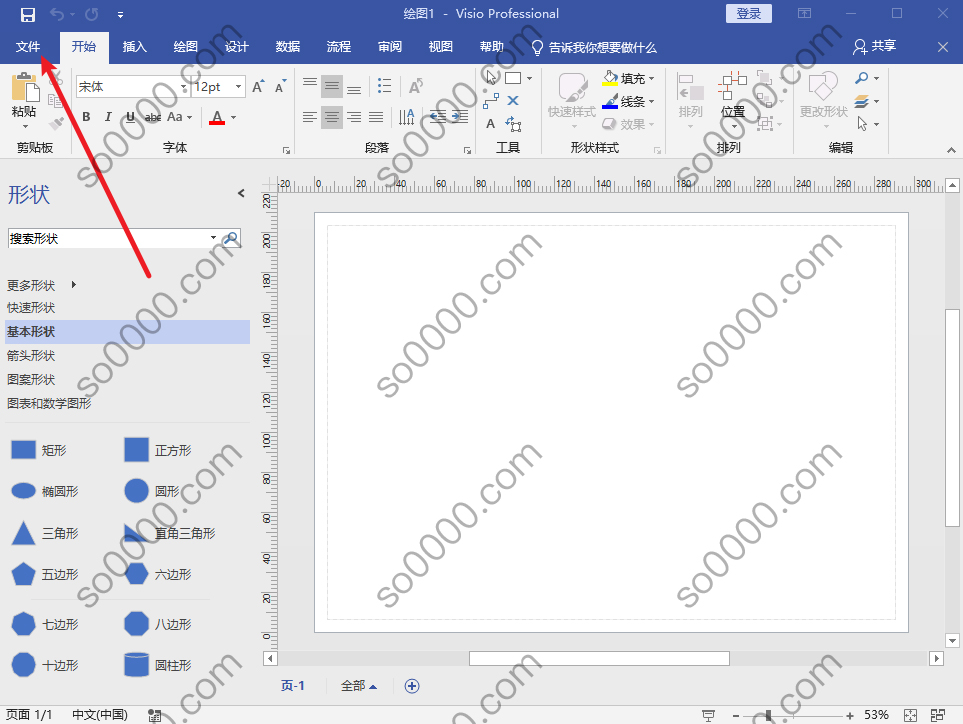Click the layers icon in 编辑
The height and width of the screenshot is (724, 963).
(x=862, y=101)
